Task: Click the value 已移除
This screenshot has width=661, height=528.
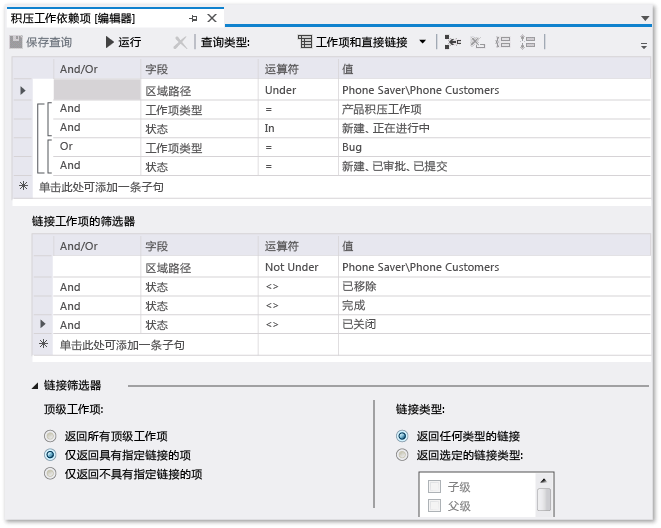Action: click(494, 287)
